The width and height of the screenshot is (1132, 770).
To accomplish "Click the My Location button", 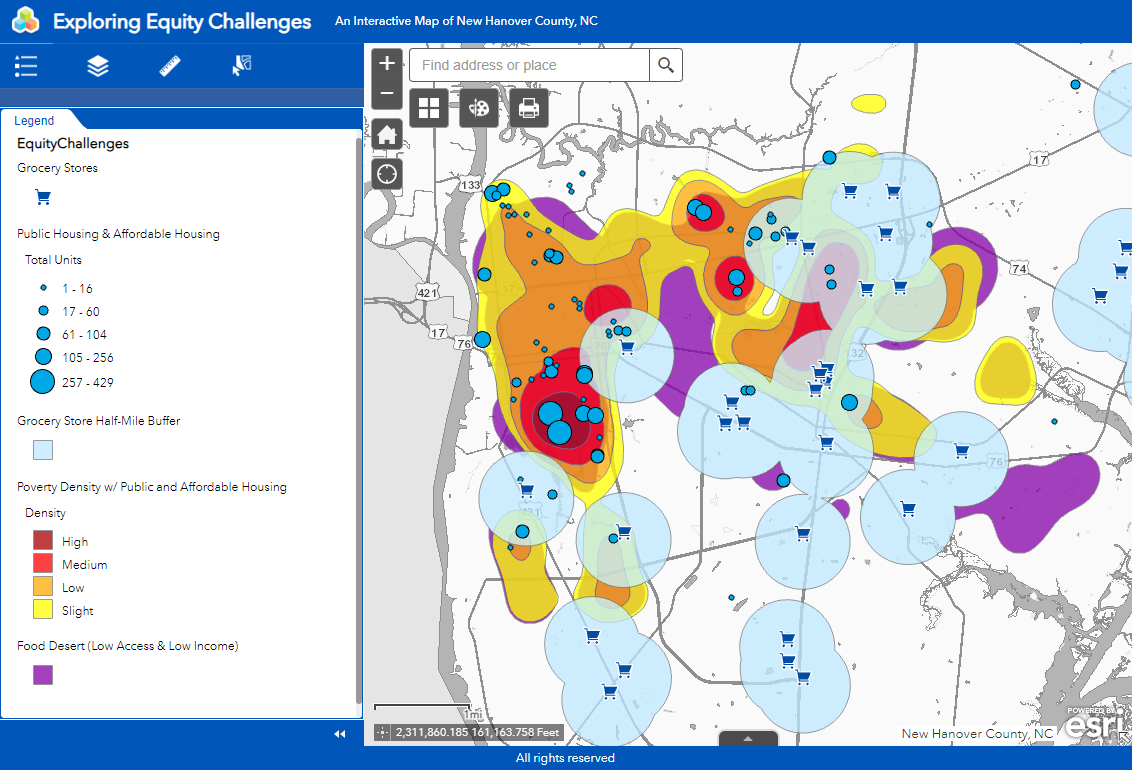I will [387, 174].
